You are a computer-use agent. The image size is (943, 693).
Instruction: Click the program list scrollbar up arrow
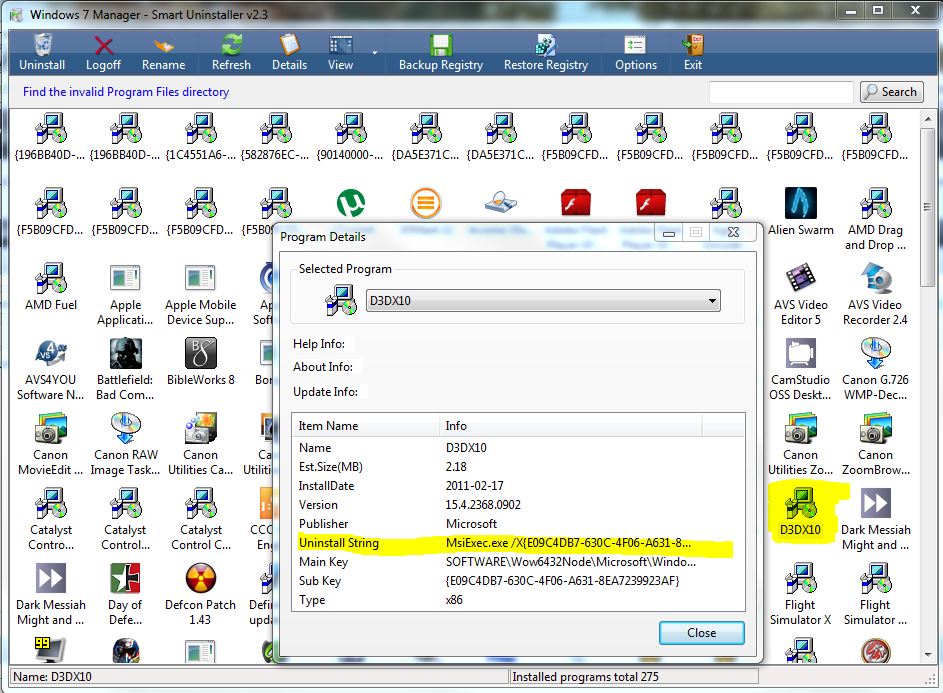pos(927,119)
